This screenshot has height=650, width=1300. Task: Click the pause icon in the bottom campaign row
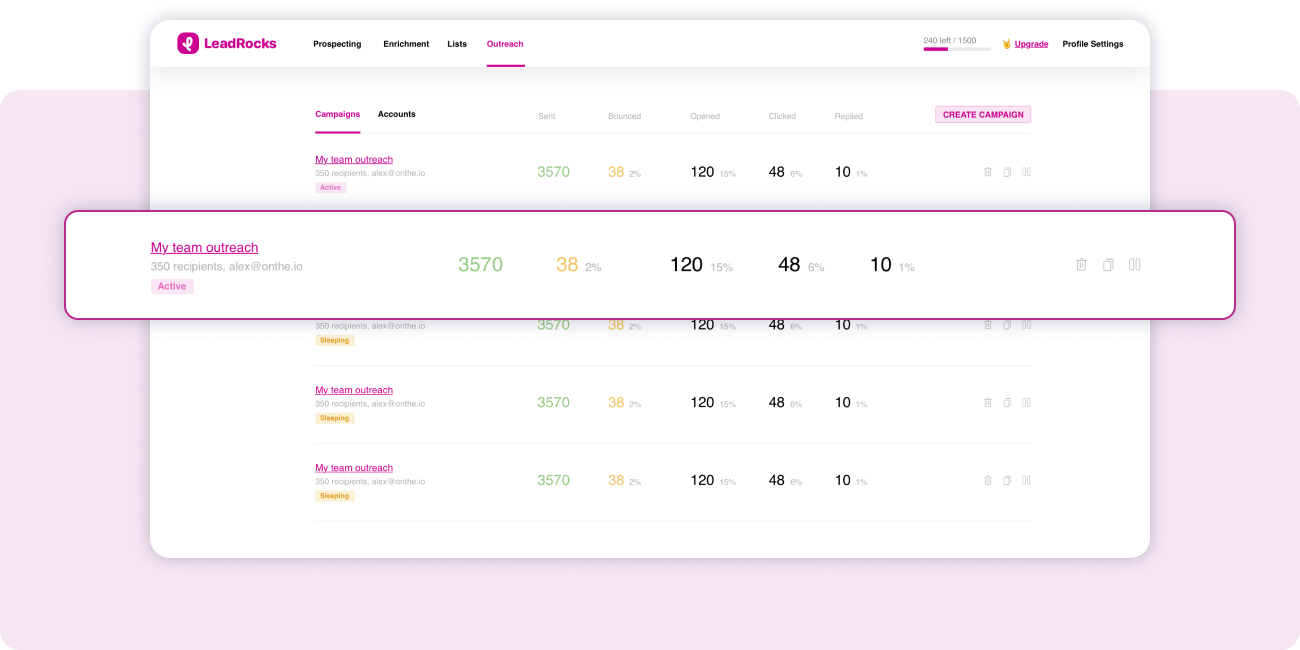pyautogui.click(x=1027, y=480)
